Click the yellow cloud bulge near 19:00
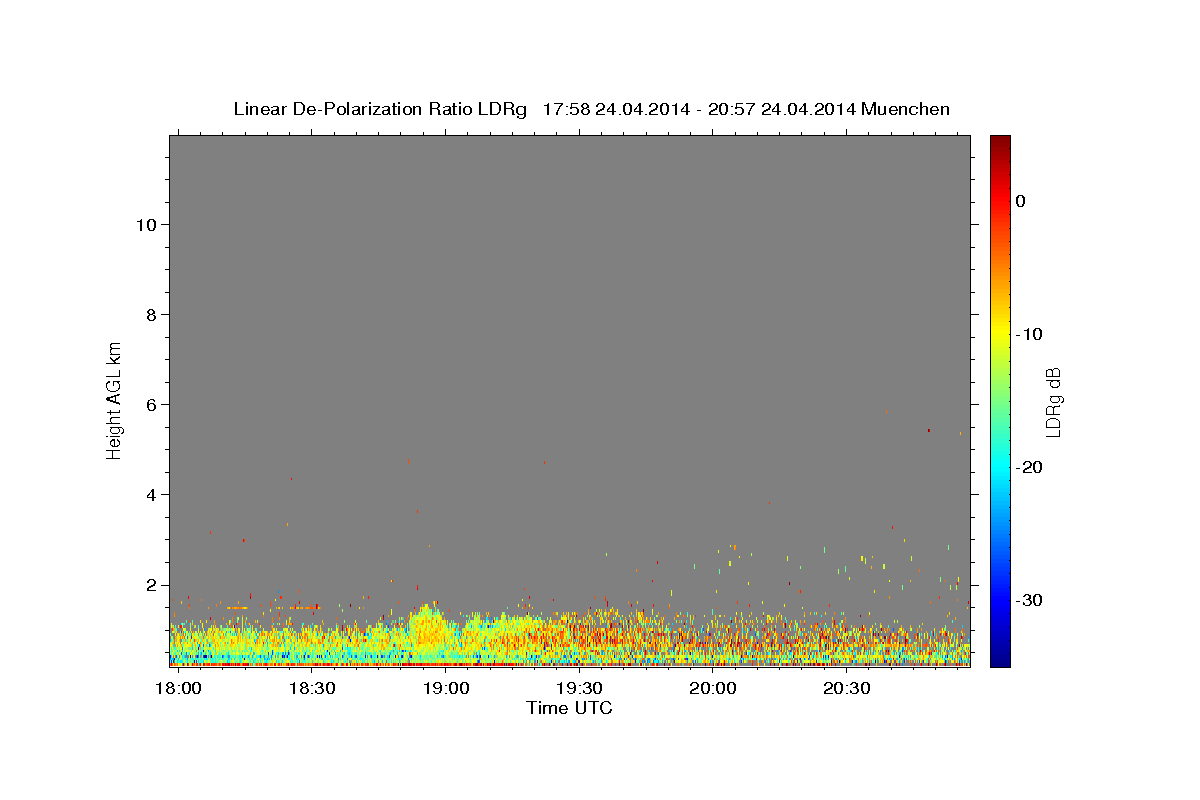Screen dimensions: 1200x800 coord(430,628)
